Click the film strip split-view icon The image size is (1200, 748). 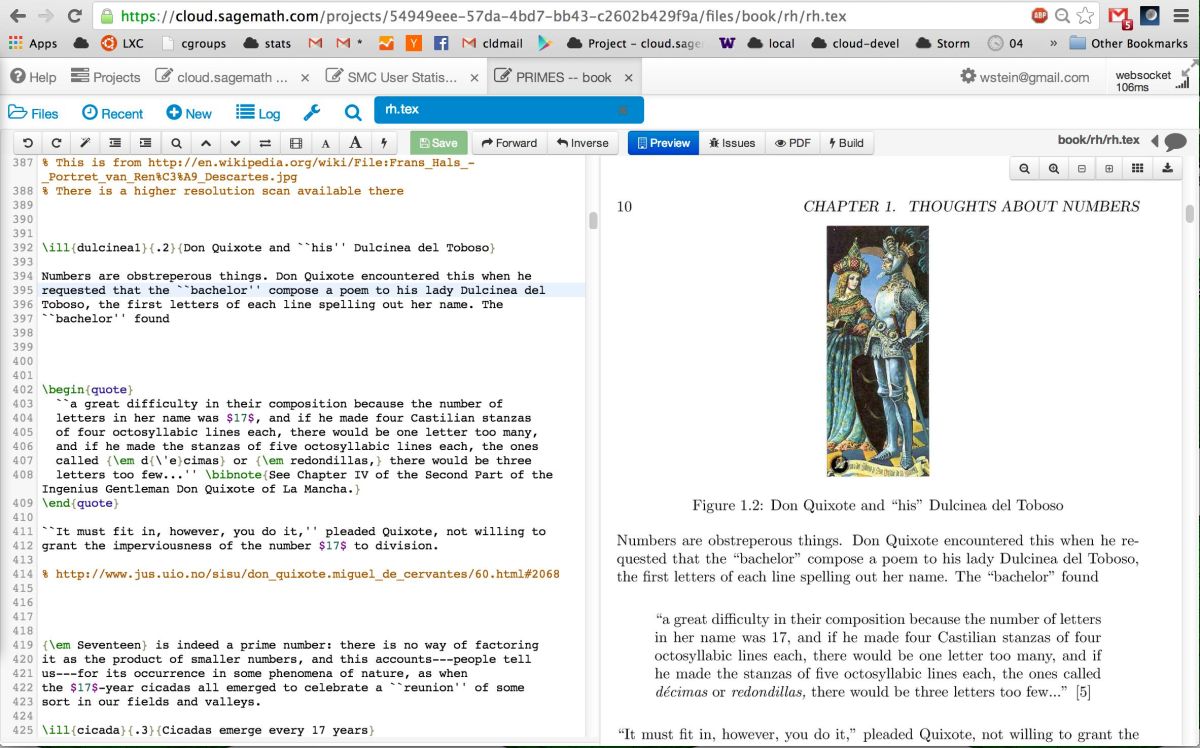point(295,143)
